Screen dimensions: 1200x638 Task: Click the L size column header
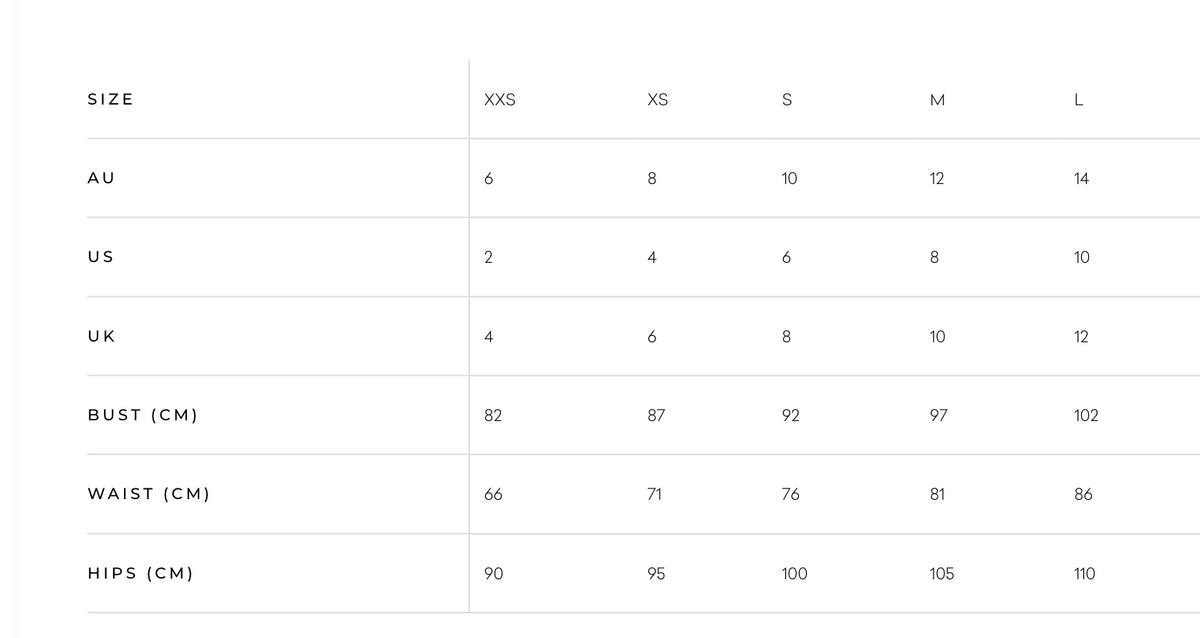pyautogui.click(x=1079, y=100)
